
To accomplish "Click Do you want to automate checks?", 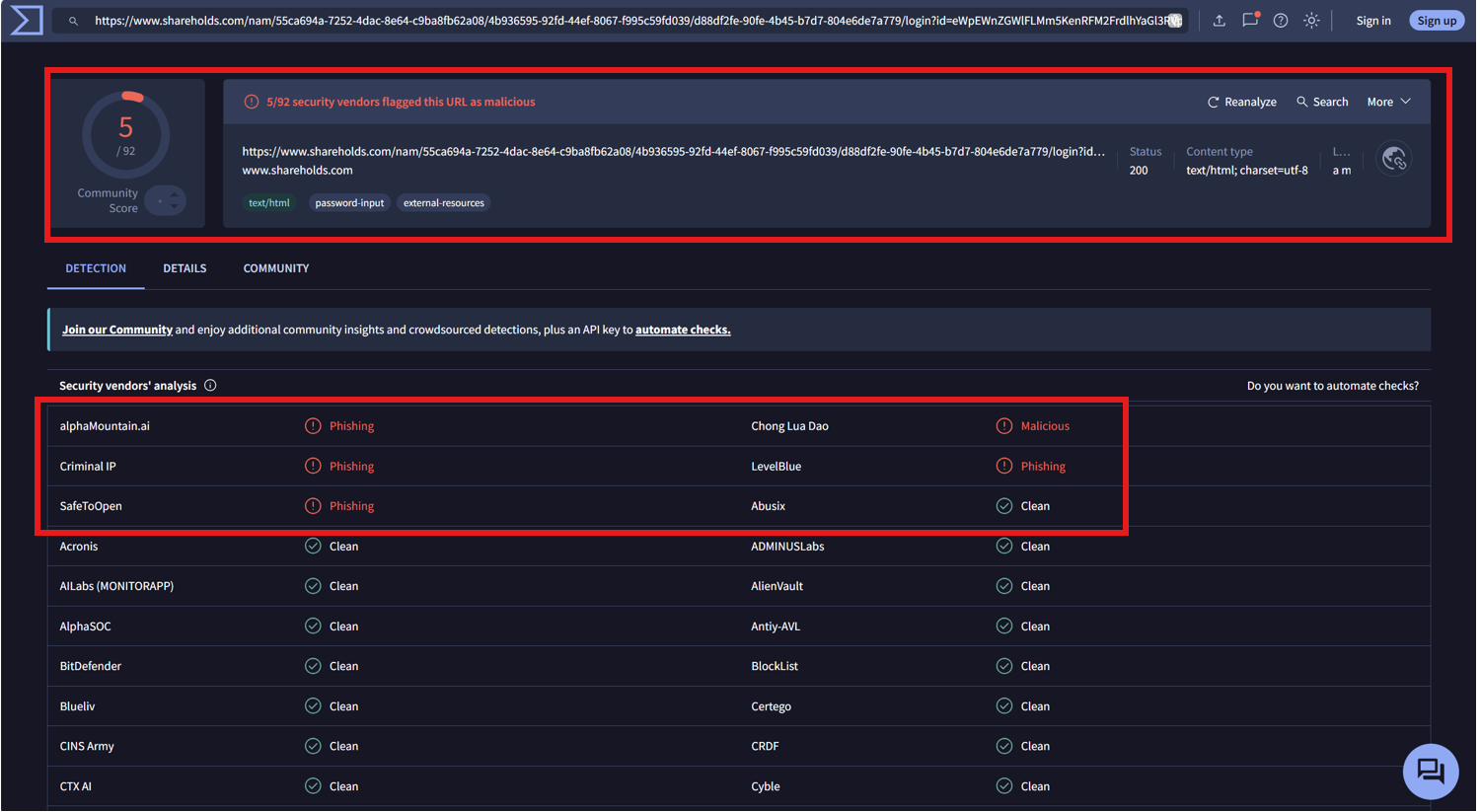I will pos(1333,386).
